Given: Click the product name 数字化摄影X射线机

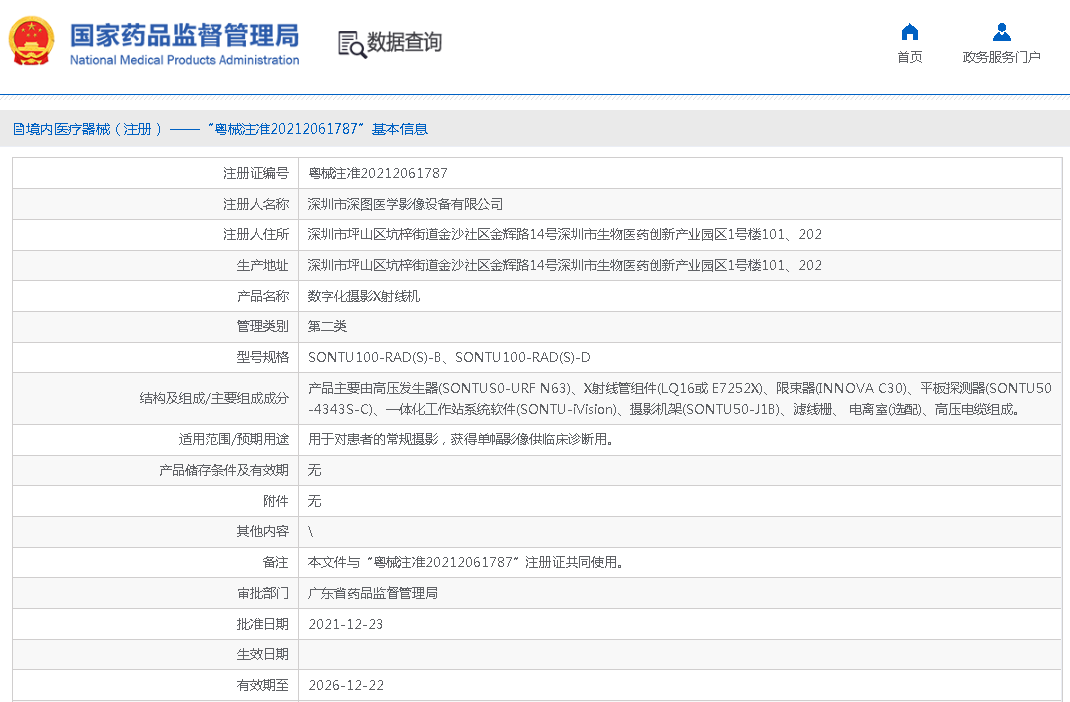Looking at the screenshot, I should (x=364, y=296).
